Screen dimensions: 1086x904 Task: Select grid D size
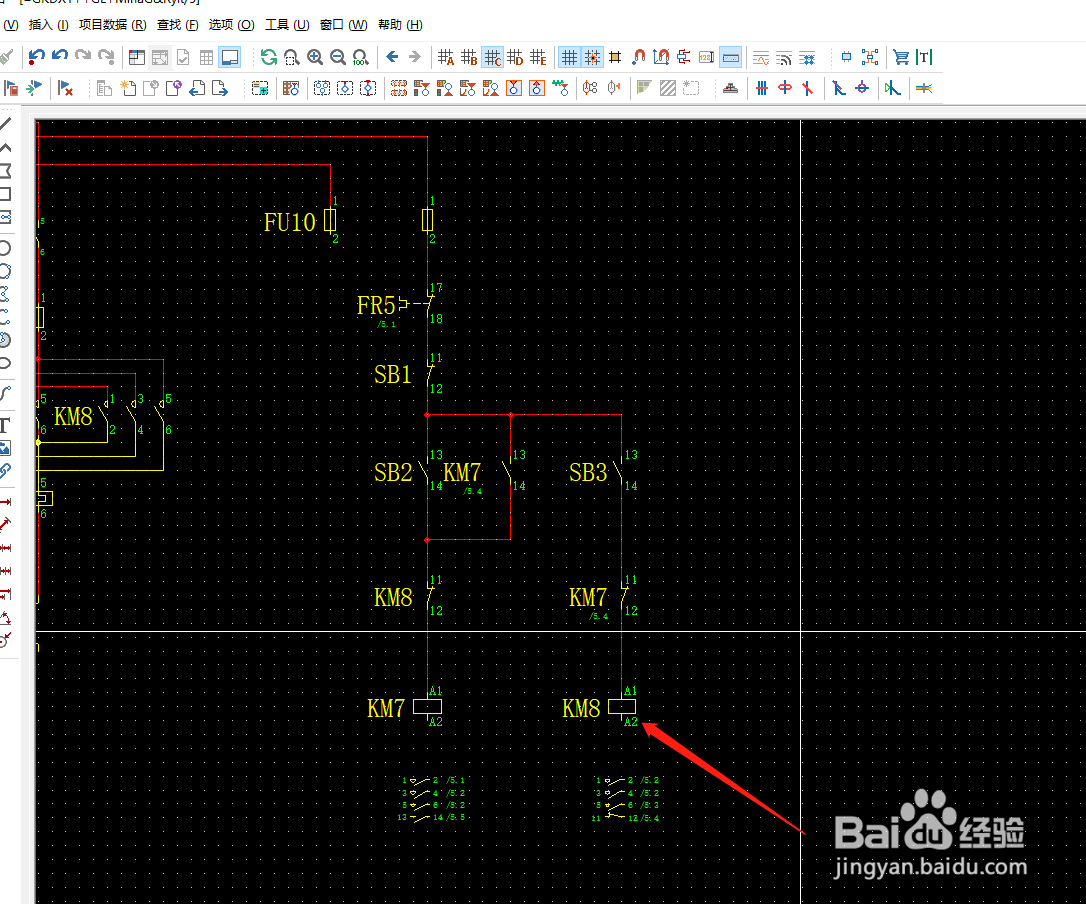pyautogui.click(x=515, y=57)
